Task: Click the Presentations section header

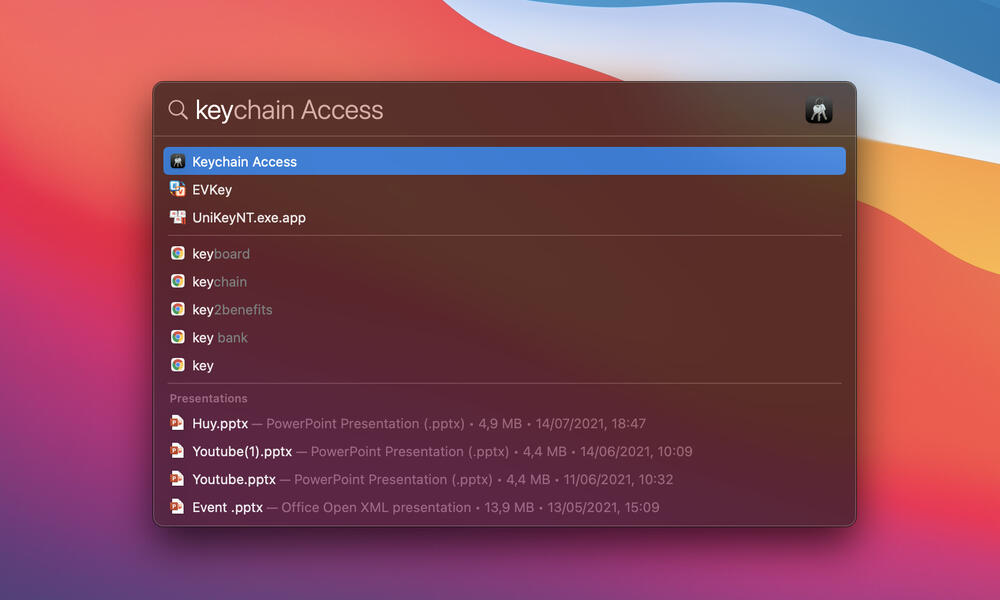Action: pos(209,399)
